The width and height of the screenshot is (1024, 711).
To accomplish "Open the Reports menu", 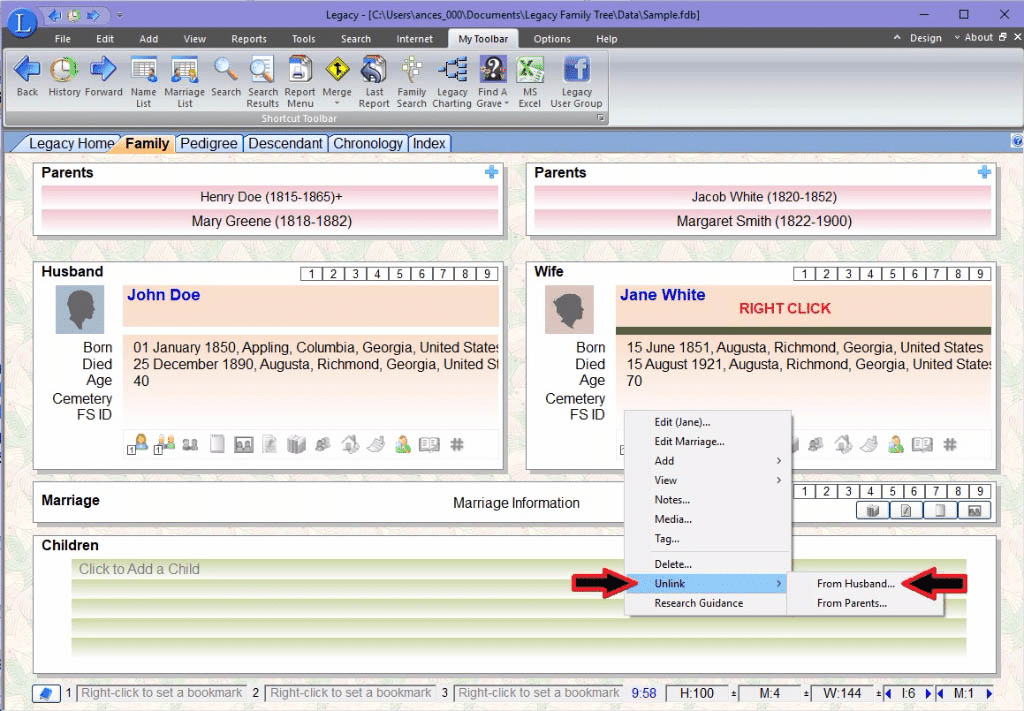I will [249, 39].
